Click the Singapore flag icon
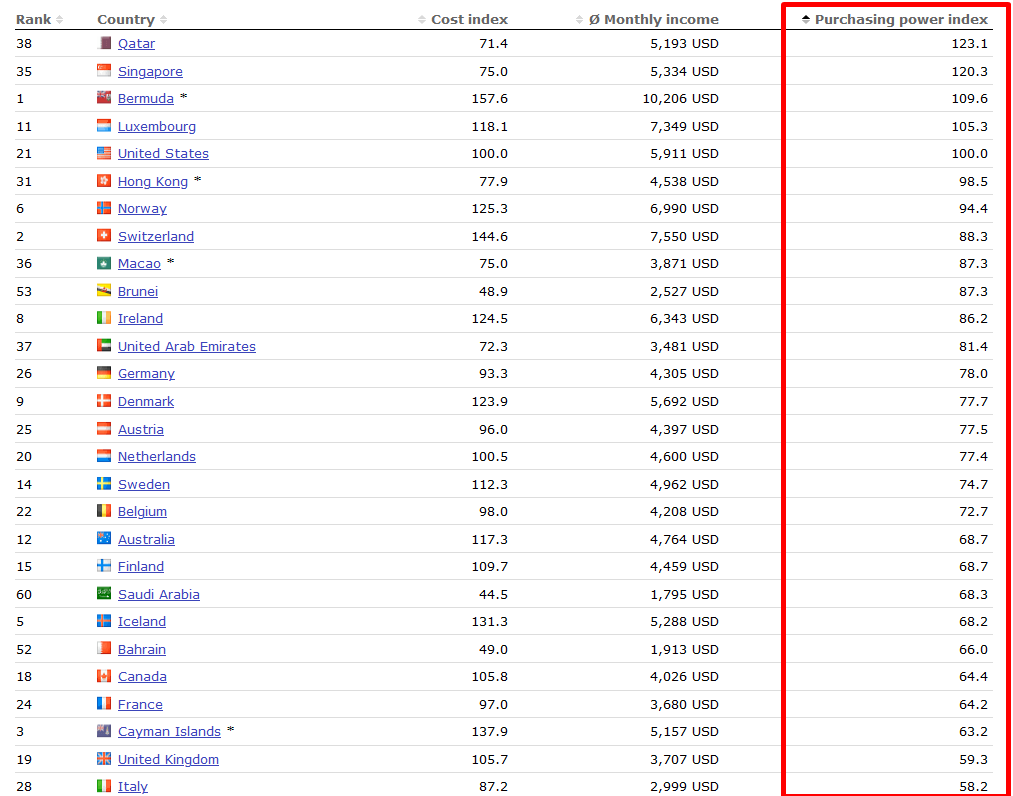 [x=104, y=70]
